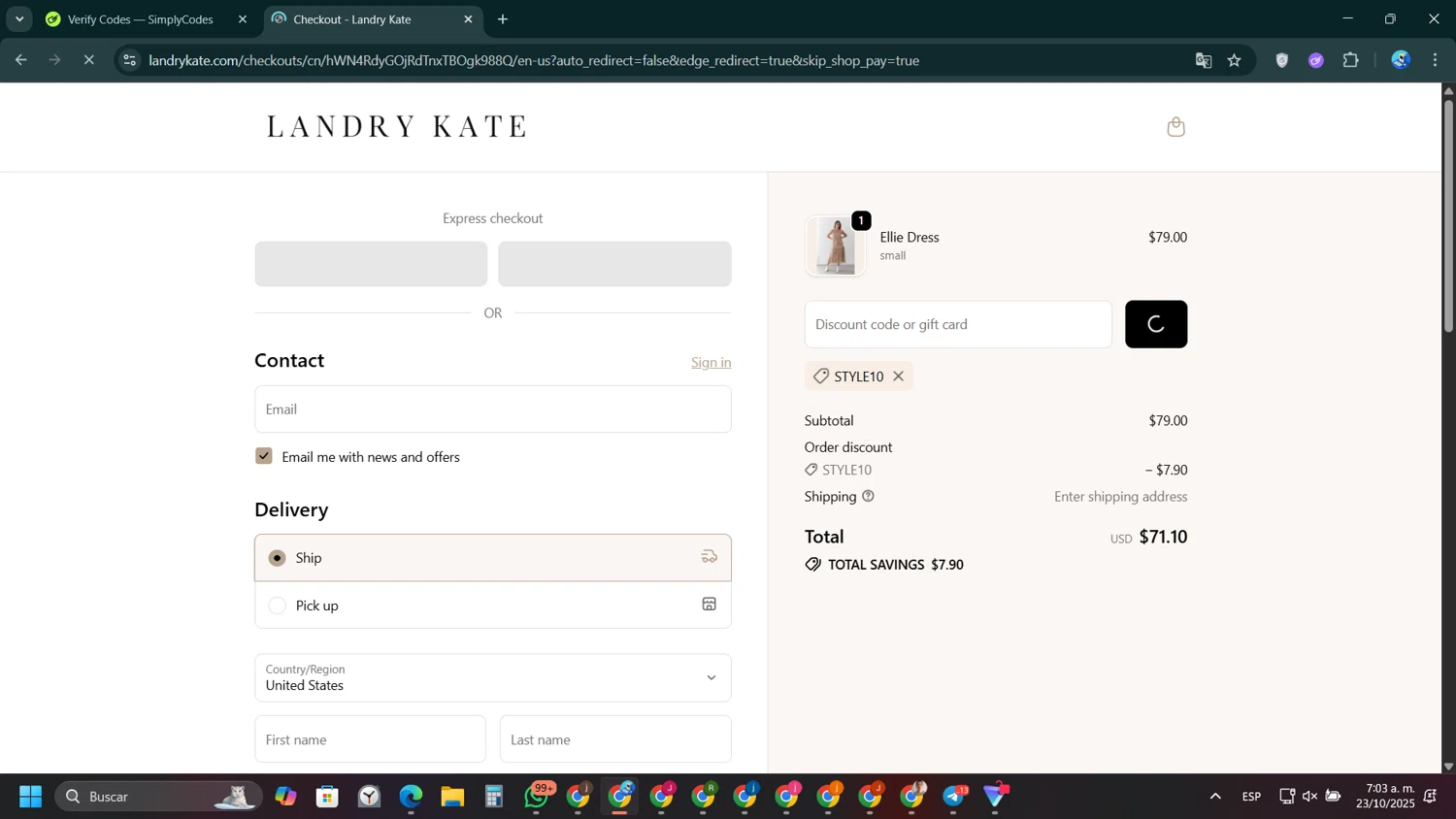
Task: Focus the Email input field
Action: pyautogui.click(x=493, y=409)
